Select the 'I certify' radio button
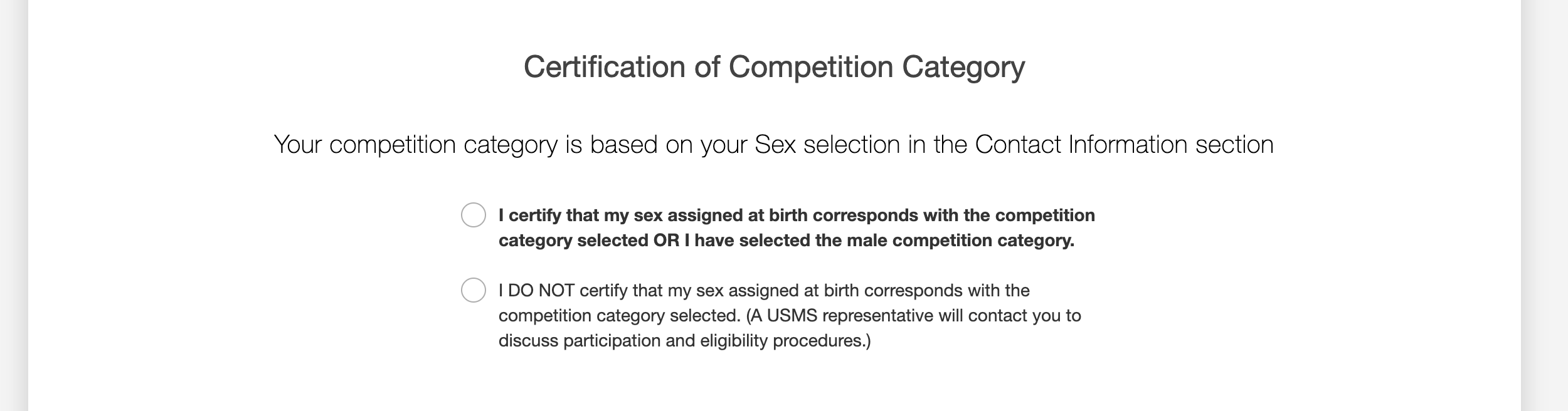This screenshot has width=1568, height=411. click(x=474, y=215)
